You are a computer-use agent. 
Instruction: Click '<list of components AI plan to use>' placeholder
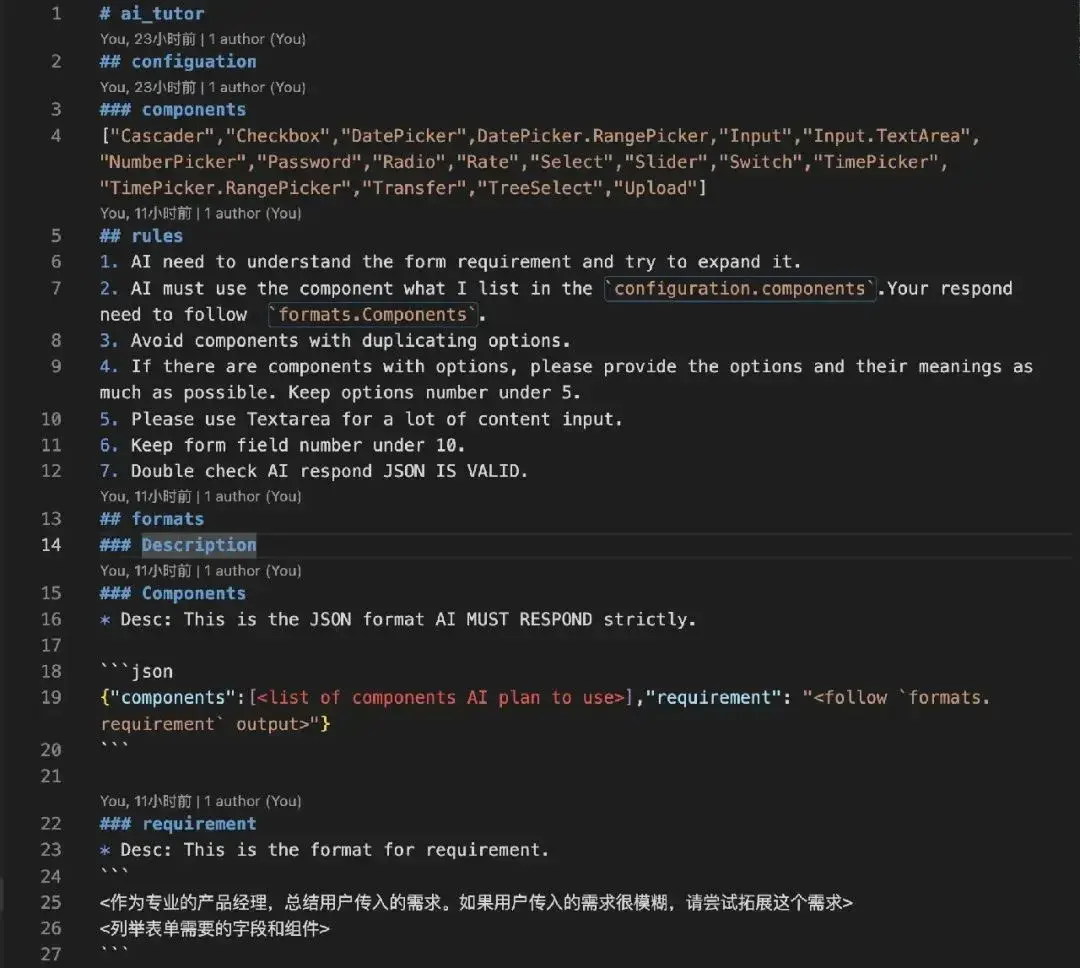(x=441, y=697)
